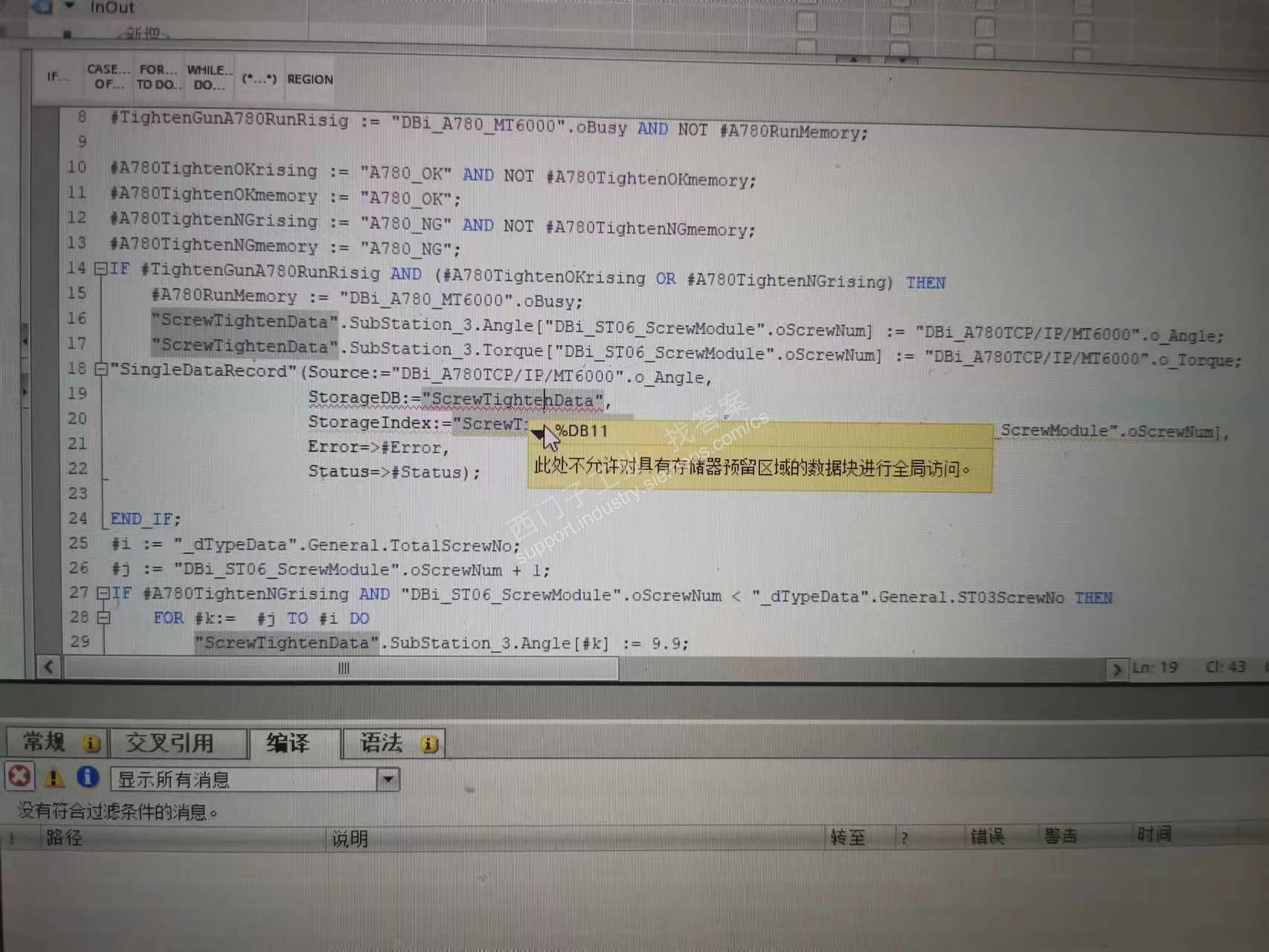Click the editor scroll-right arrow

pyautogui.click(x=1116, y=669)
